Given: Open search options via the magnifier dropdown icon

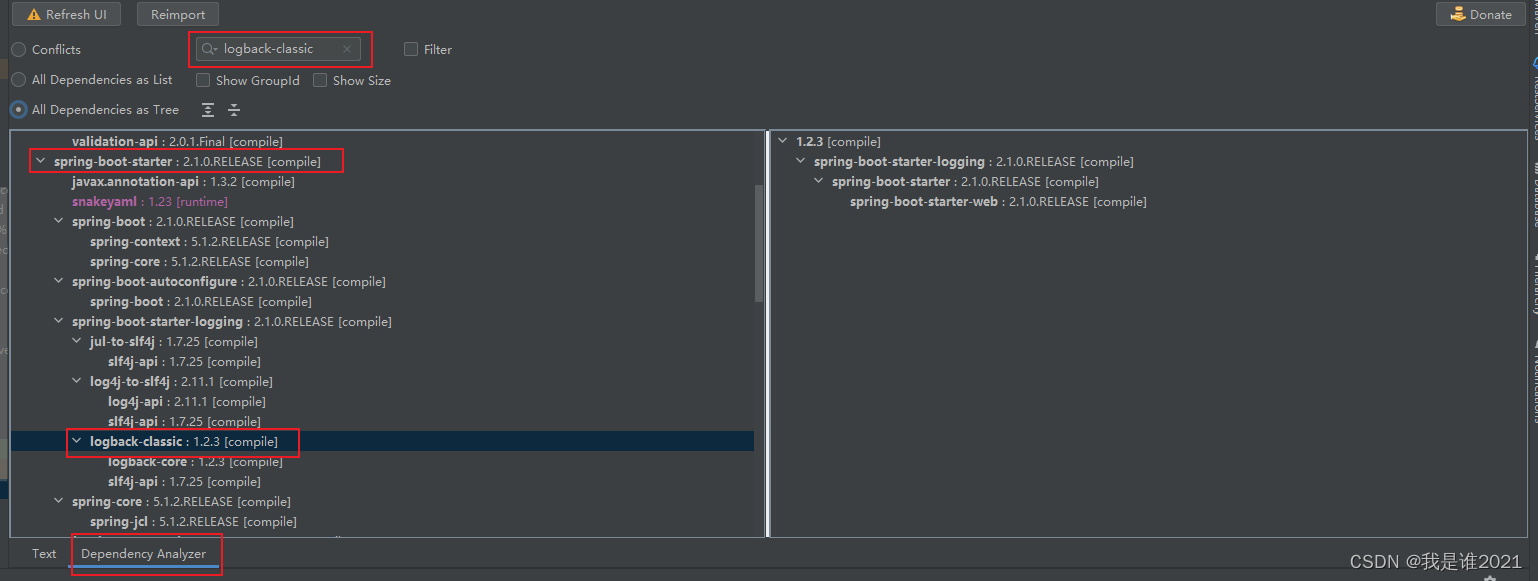Looking at the screenshot, I should [x=209, y=48].
